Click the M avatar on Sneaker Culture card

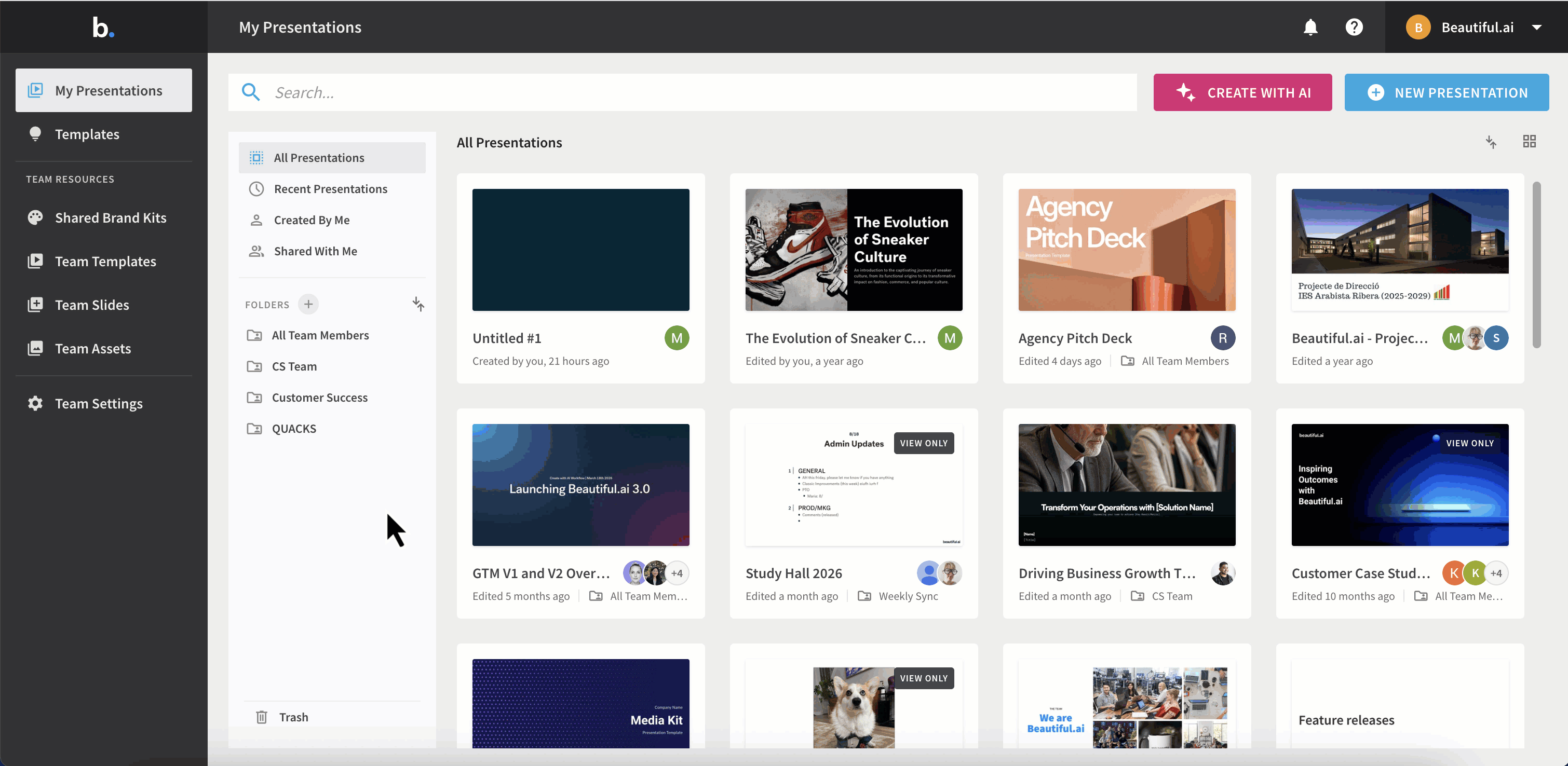[x=950, y=338]
